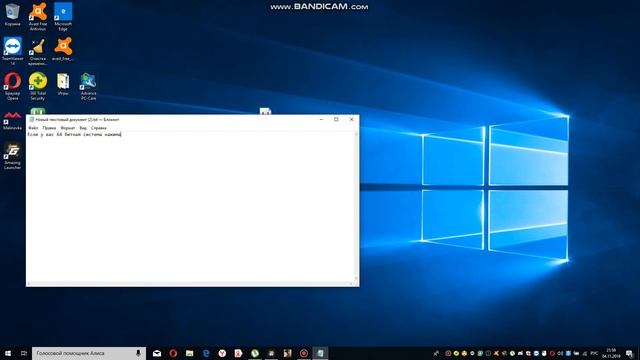Open the Корзина recycle bin desktop icon
This screenshot has width=640, height=360.
pyautogui.click(x=12, y=14)
